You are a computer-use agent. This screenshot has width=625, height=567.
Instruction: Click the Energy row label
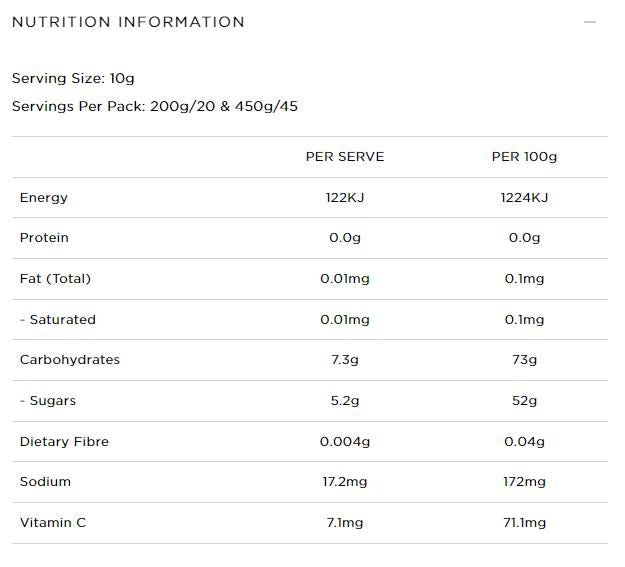pyautogui.click(x=44, y=198)
